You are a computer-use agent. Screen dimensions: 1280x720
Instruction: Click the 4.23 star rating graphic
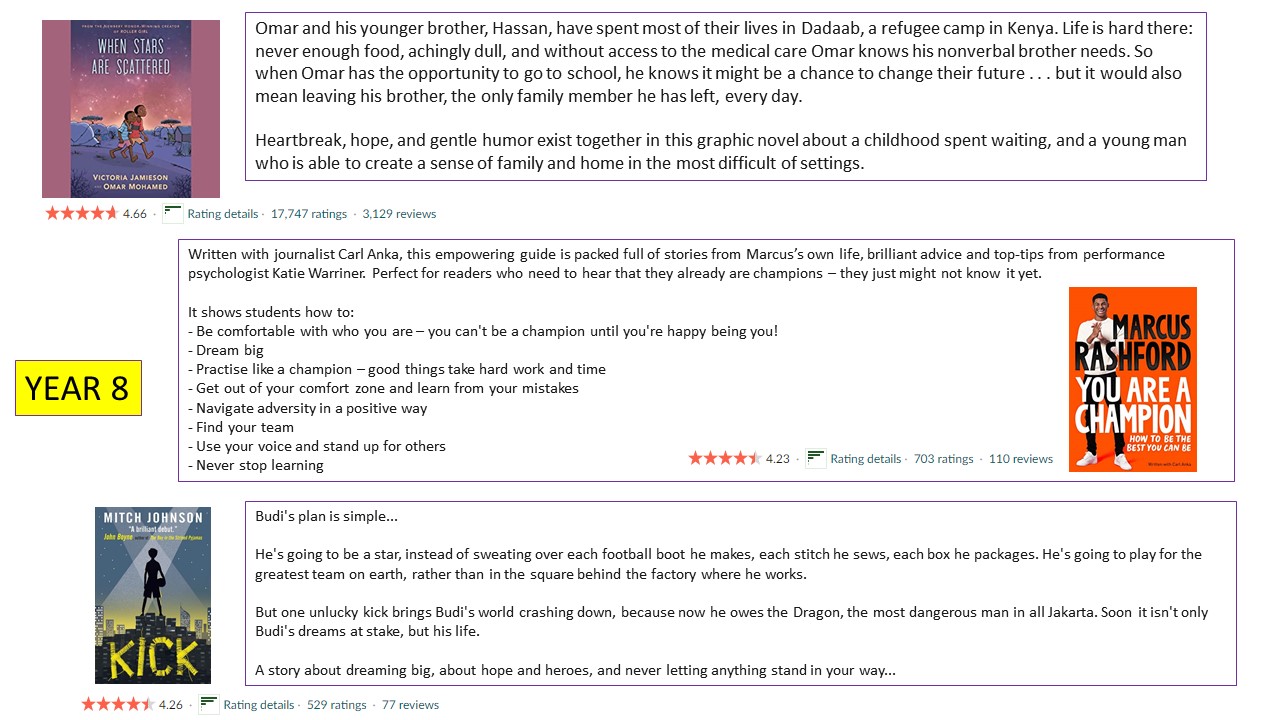click(725, 458)
